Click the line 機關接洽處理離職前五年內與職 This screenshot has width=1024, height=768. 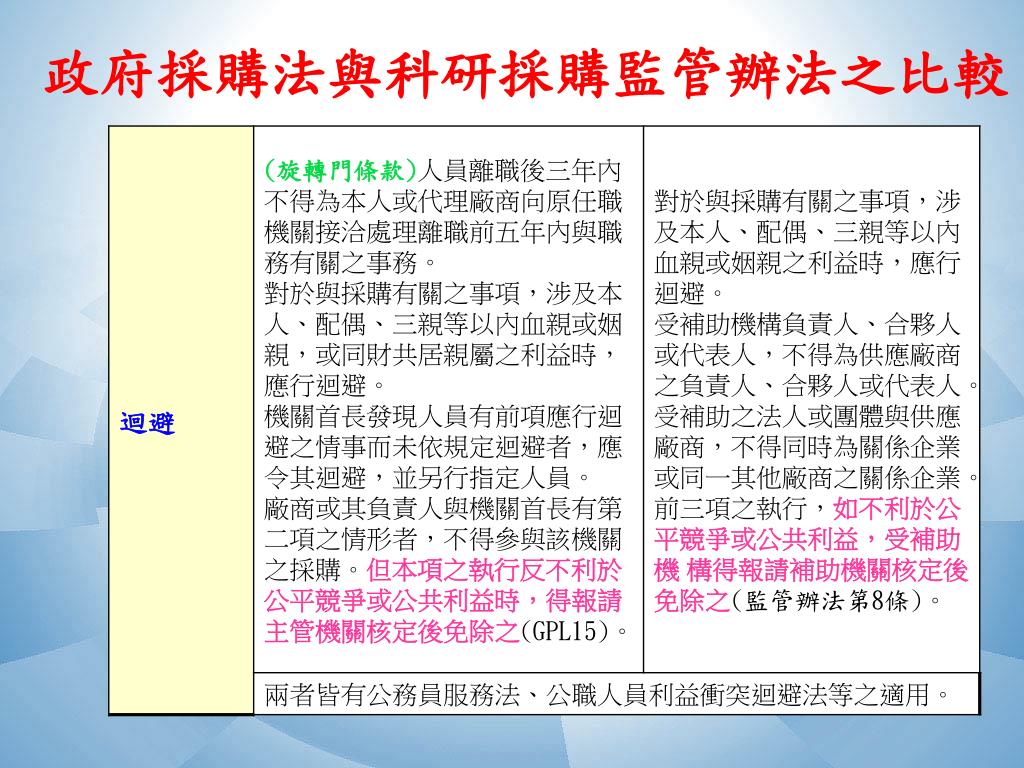(443, 232)
